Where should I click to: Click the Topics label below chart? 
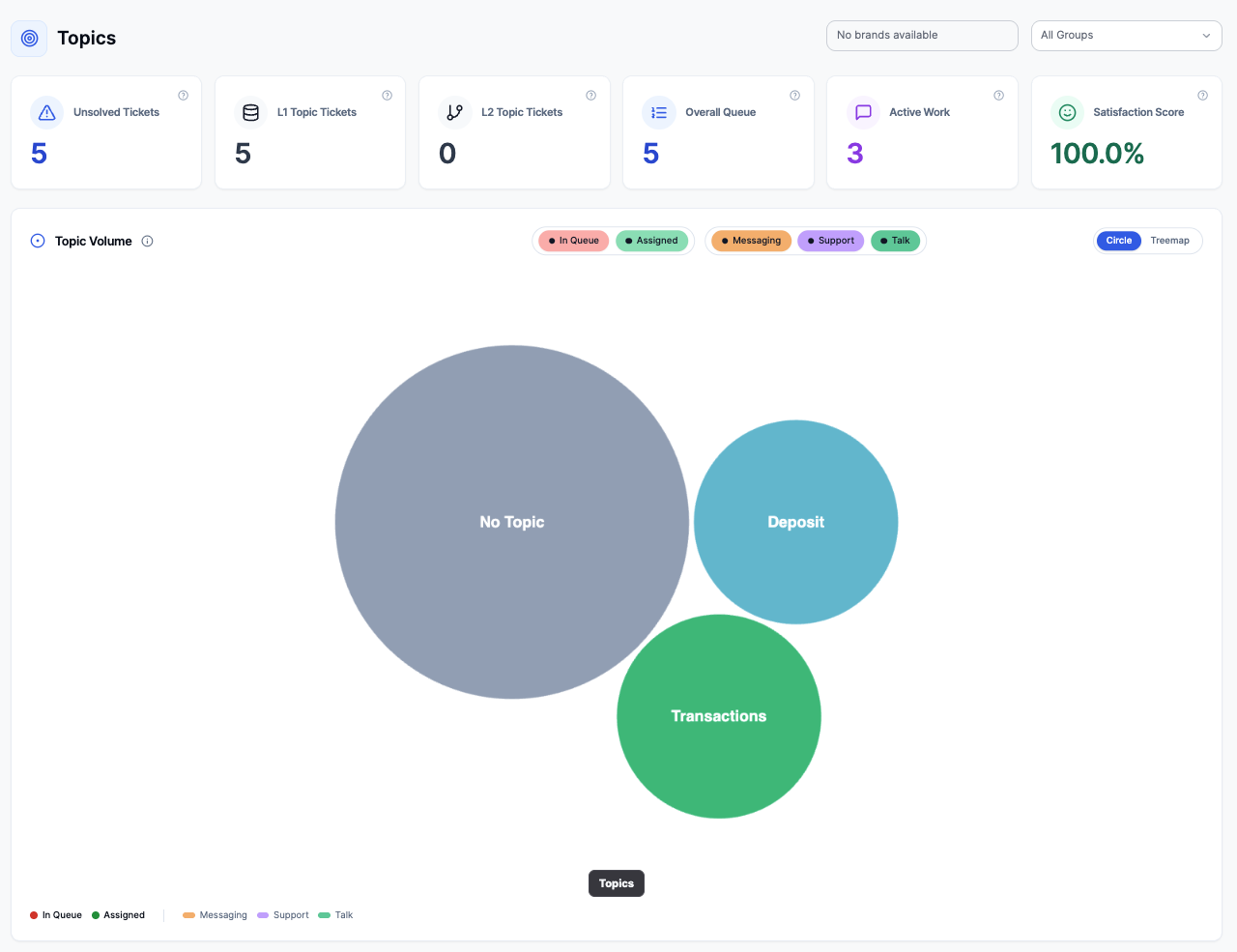coord(617,883)
